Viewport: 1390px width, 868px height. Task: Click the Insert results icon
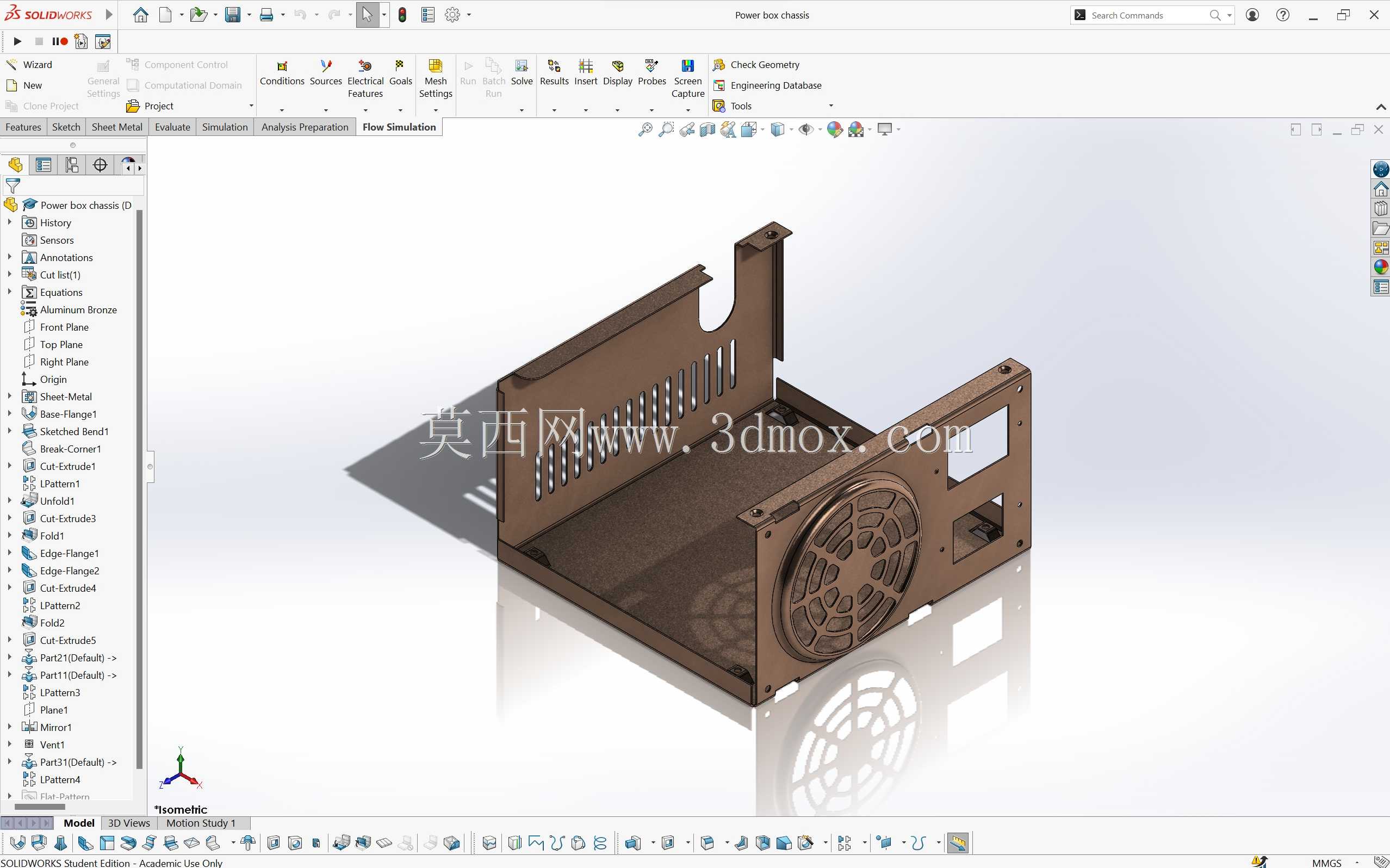coord(585,66)
